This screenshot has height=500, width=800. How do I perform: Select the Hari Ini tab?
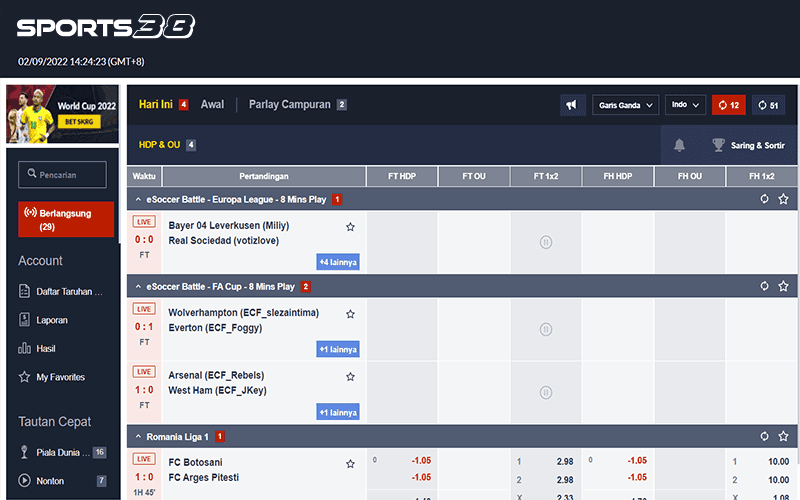tap(163, 105)
